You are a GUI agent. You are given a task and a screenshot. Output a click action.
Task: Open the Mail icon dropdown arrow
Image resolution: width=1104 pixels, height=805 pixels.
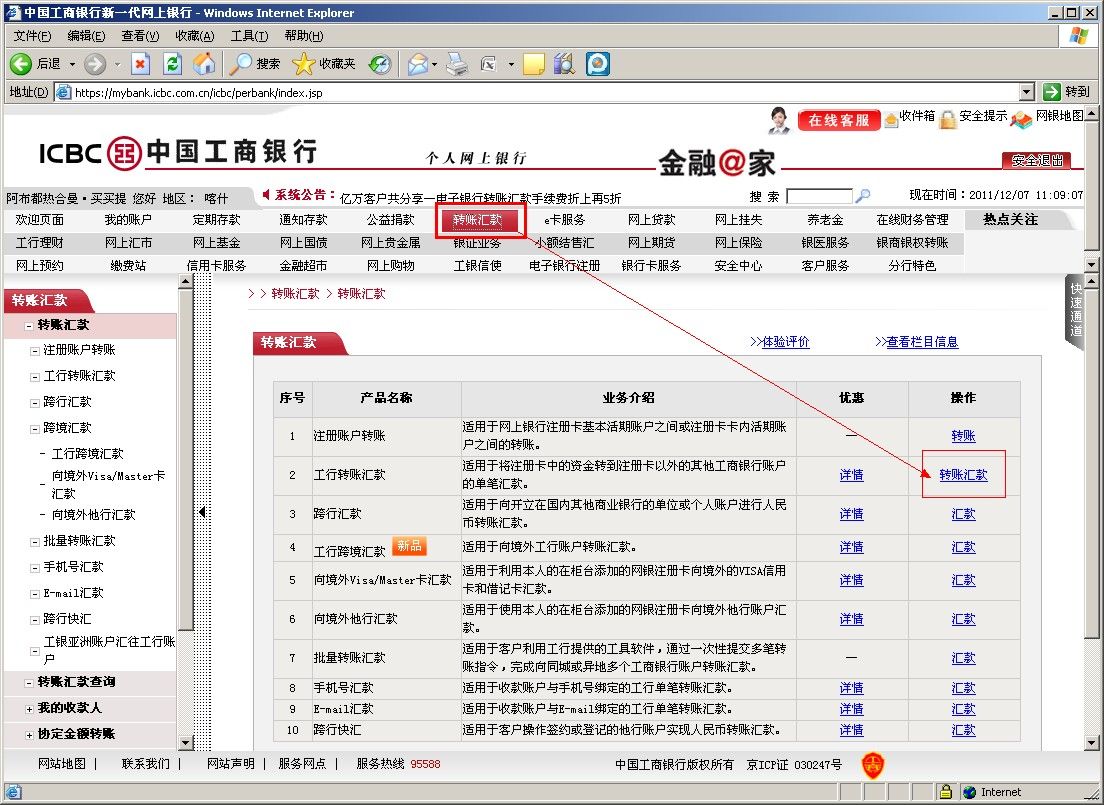pyautogui.click(x=434, y=64)
